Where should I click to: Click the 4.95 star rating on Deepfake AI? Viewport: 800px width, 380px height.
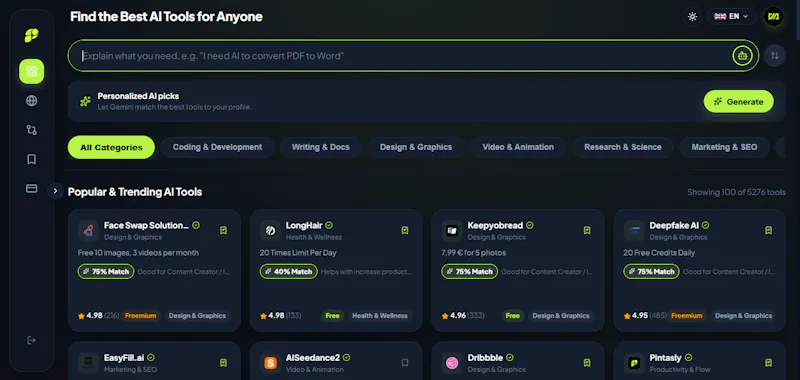(636, 316)
